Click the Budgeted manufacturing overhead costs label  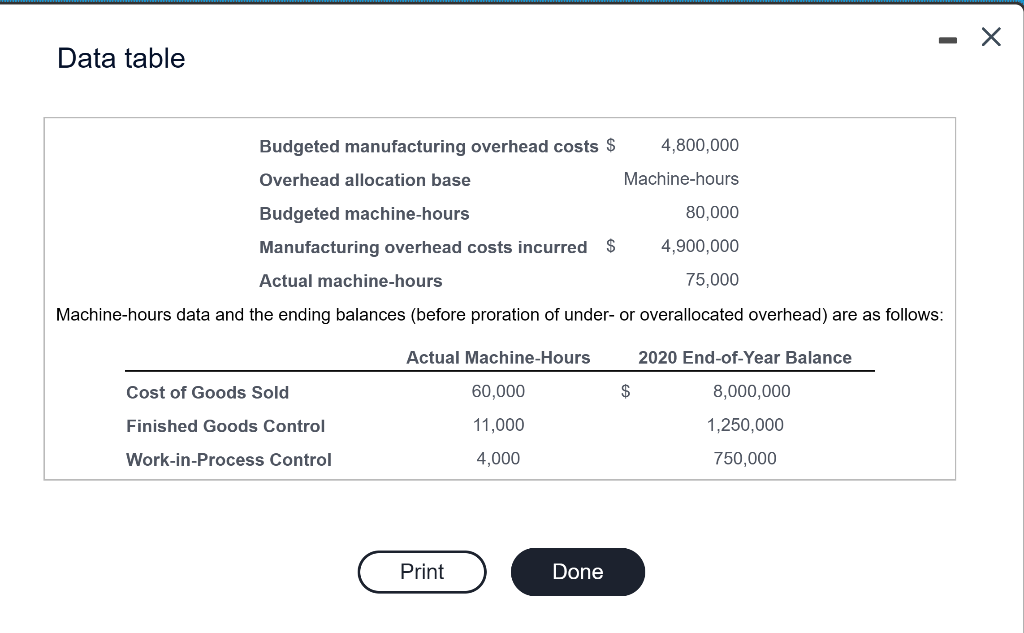(428, 146)
